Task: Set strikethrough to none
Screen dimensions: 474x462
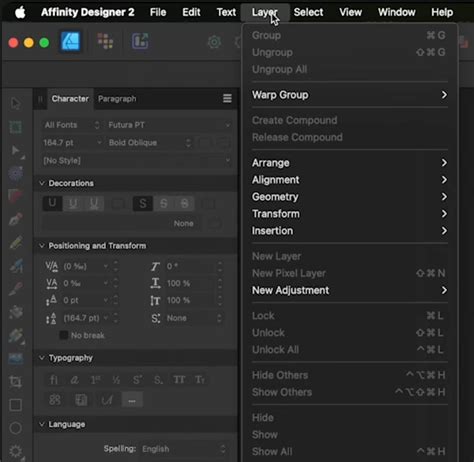Action: click(x=143, y=203)
